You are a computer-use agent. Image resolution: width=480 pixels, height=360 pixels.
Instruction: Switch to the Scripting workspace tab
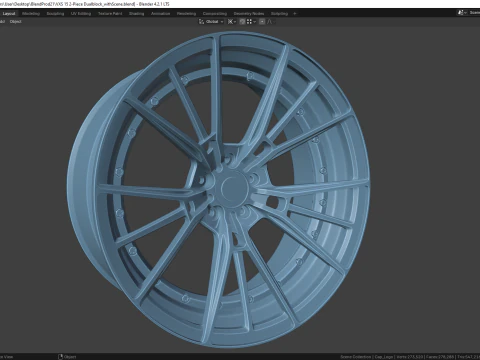(x=279, y=14)
